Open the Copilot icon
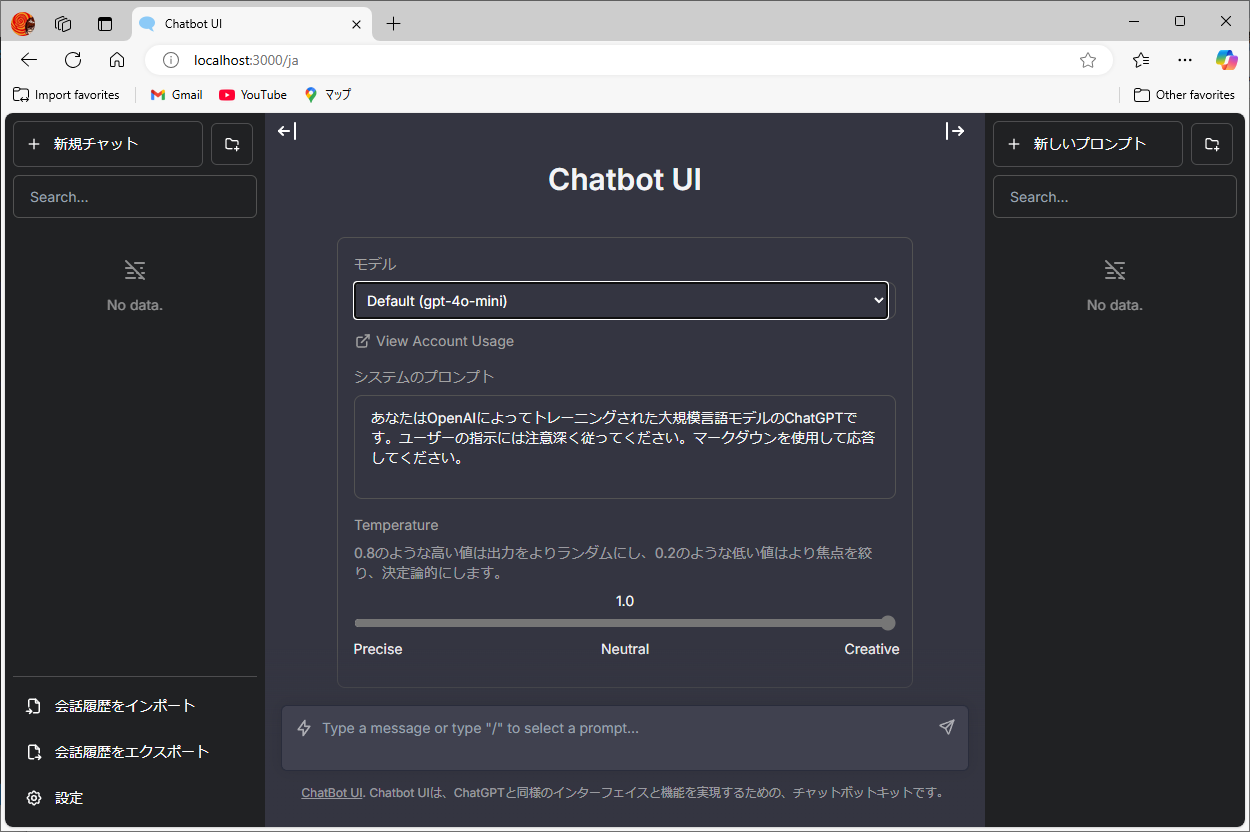Screen dimensions: 1250x832 pos(1226,60)
